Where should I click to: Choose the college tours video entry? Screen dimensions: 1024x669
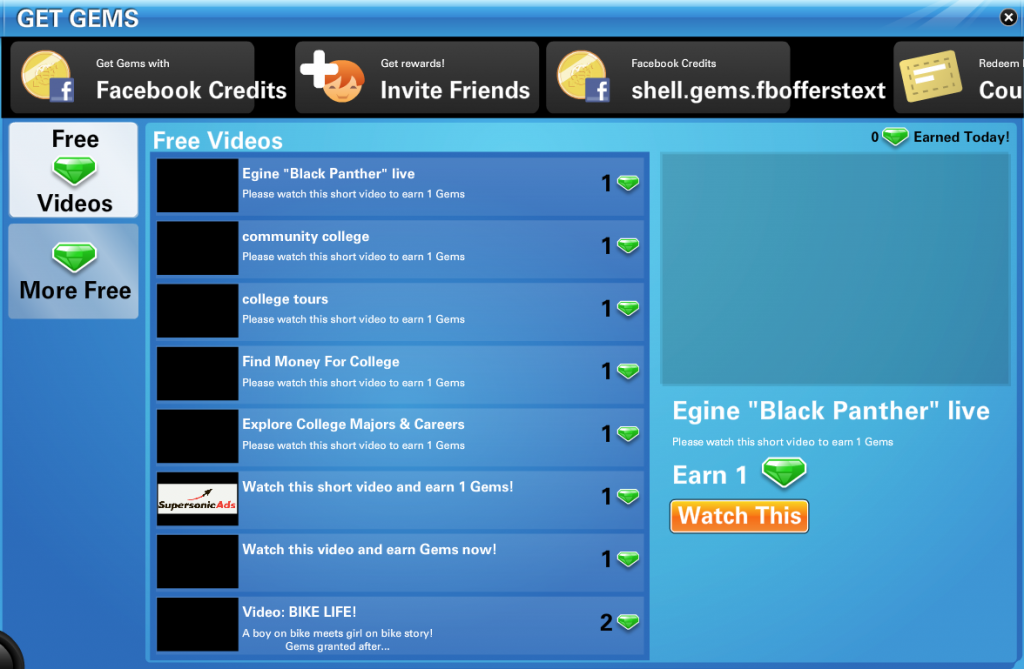pyautogui.click(x=400, y=310)
